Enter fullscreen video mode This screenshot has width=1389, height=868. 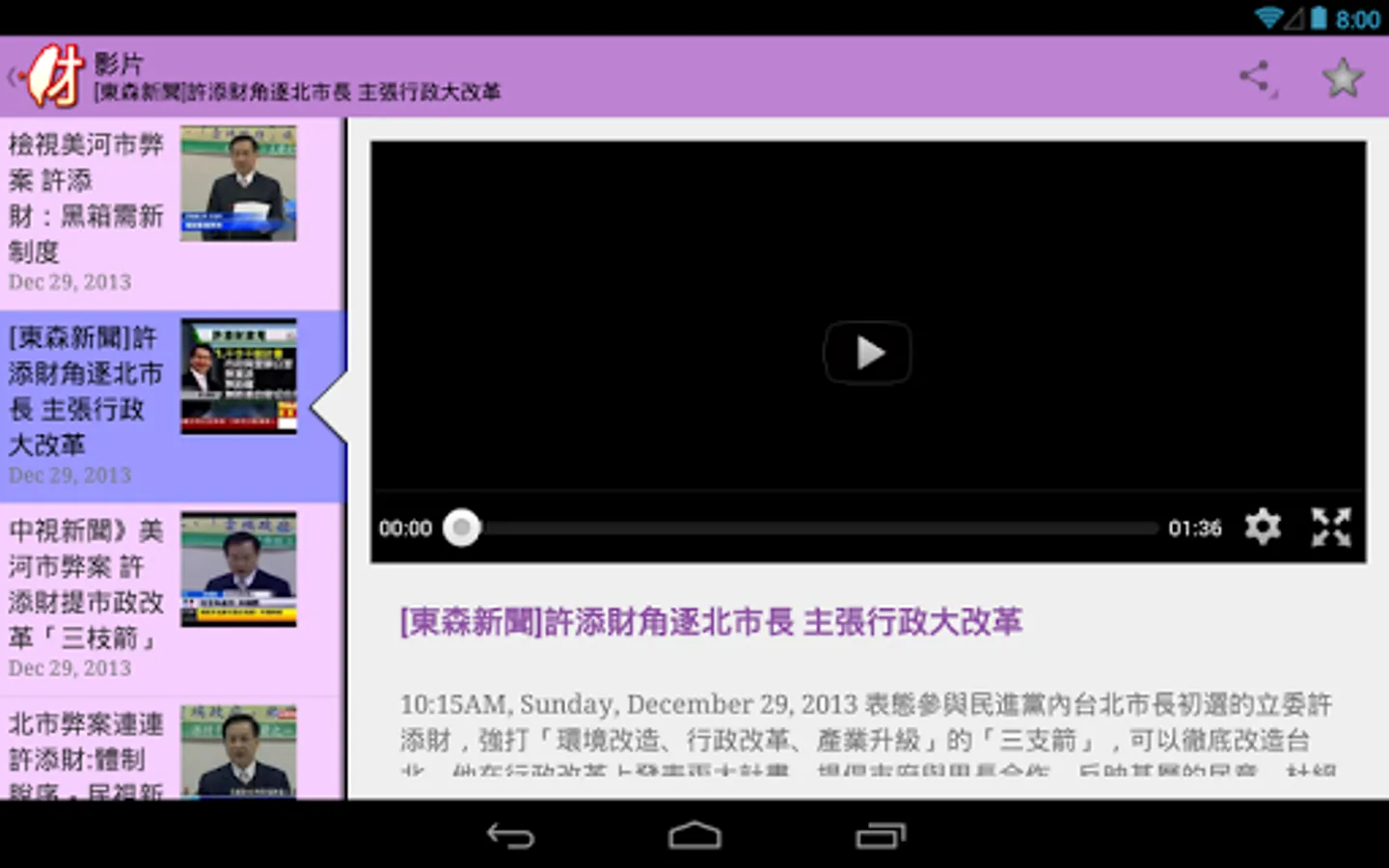1331,528
